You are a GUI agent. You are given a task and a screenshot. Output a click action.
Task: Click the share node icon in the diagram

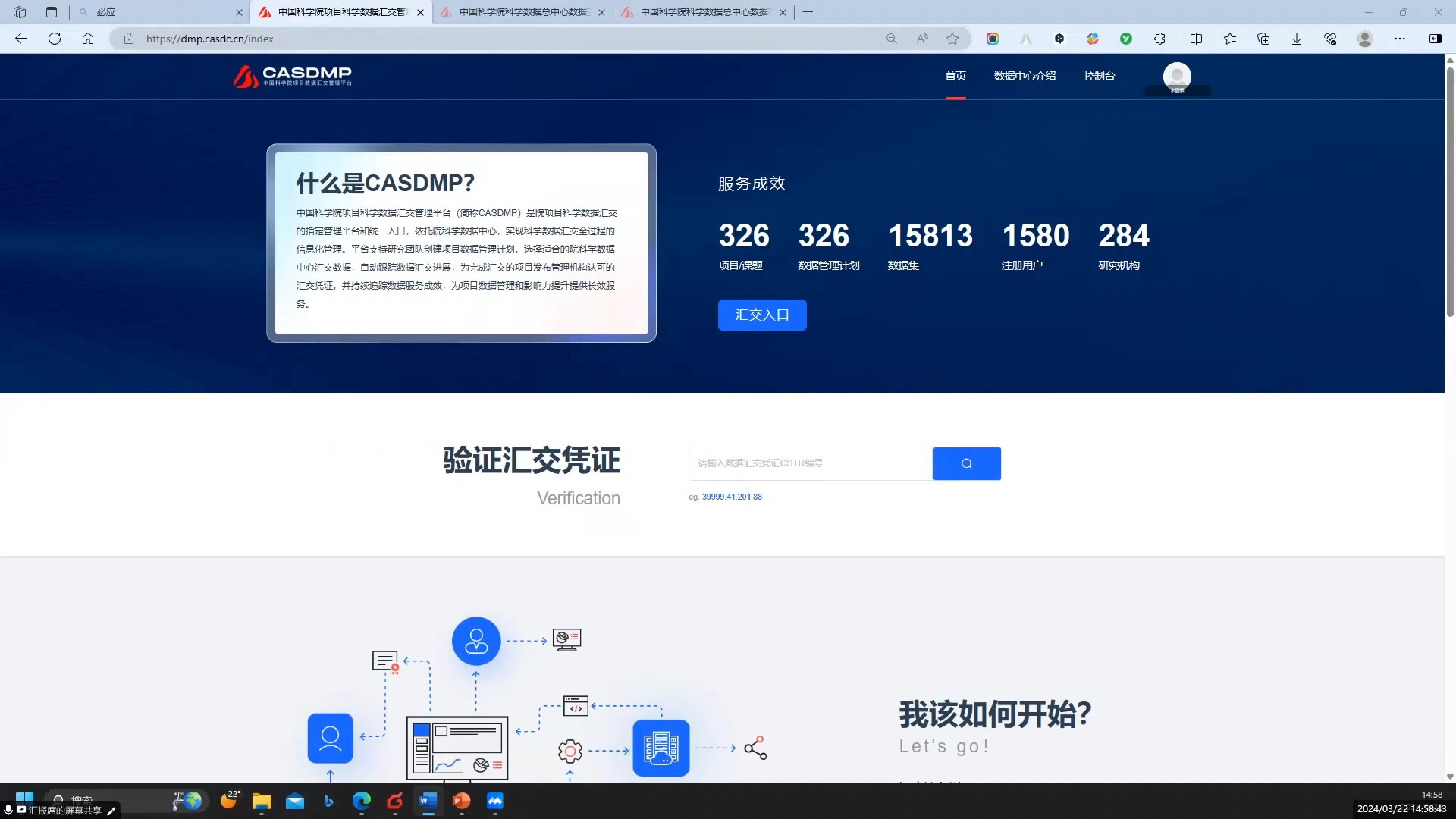pyautogui.click(x=755, y=748)
